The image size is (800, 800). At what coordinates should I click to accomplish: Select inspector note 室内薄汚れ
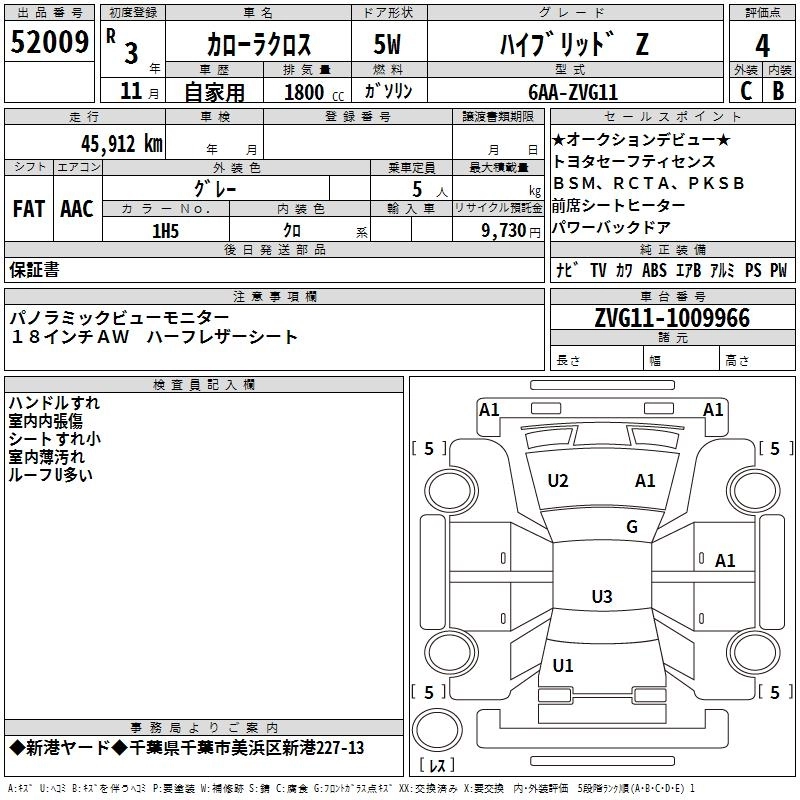pos(46,457)
